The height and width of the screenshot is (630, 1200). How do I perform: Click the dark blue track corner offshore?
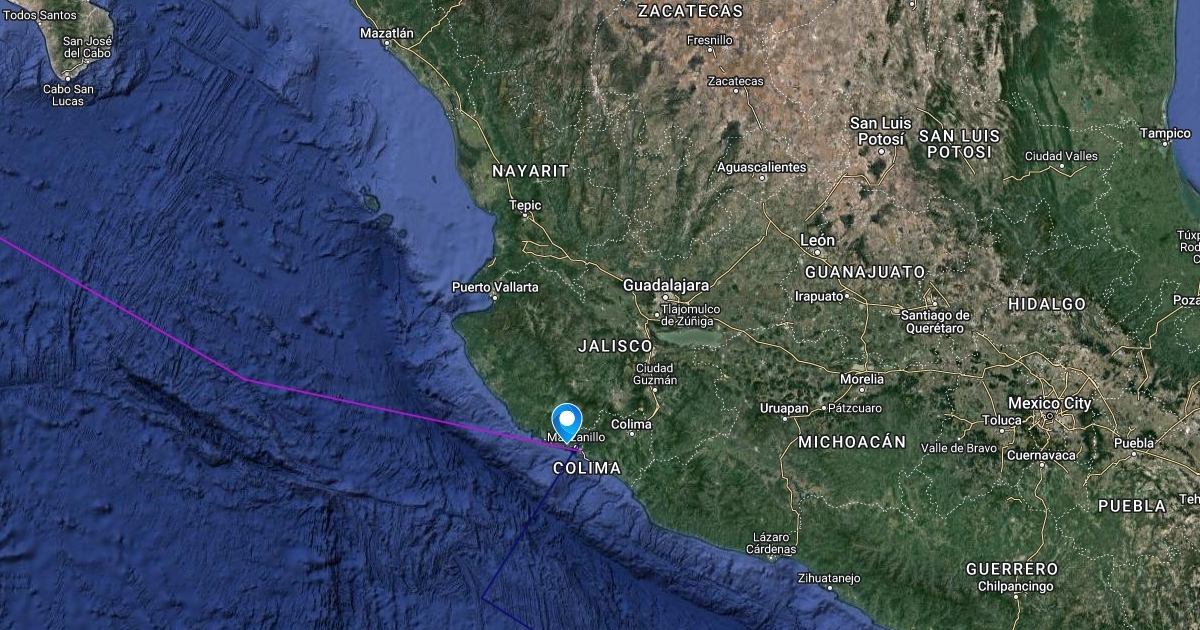click(x=482, y=599)
